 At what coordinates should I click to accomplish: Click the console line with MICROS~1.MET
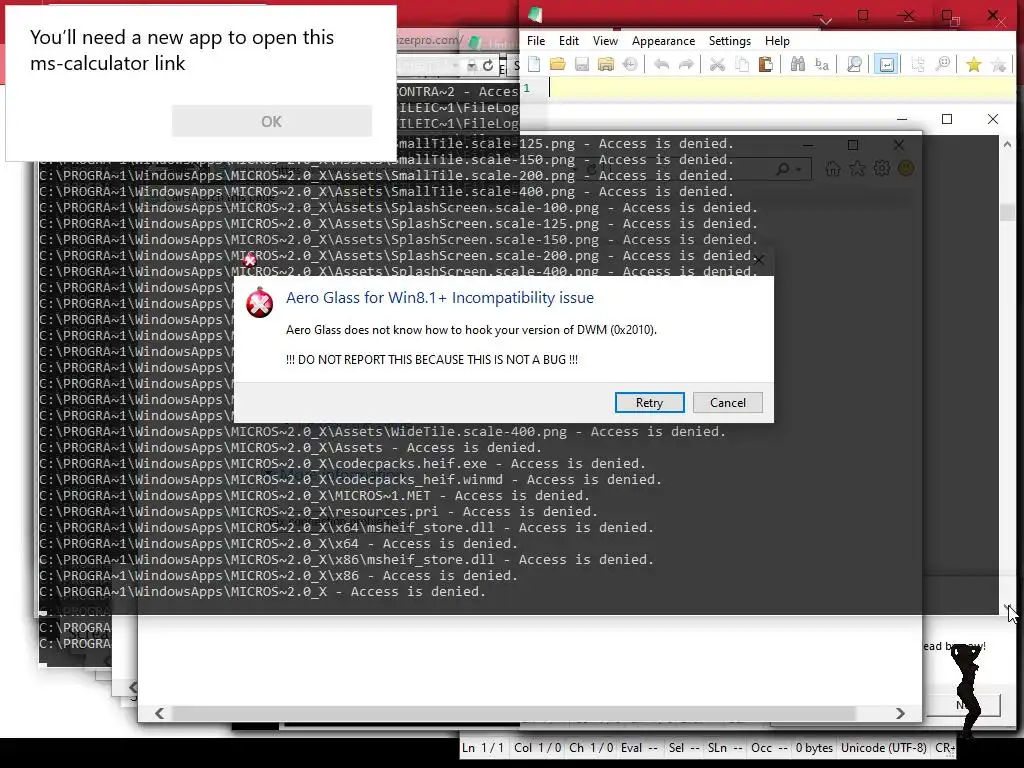[314, 496]
